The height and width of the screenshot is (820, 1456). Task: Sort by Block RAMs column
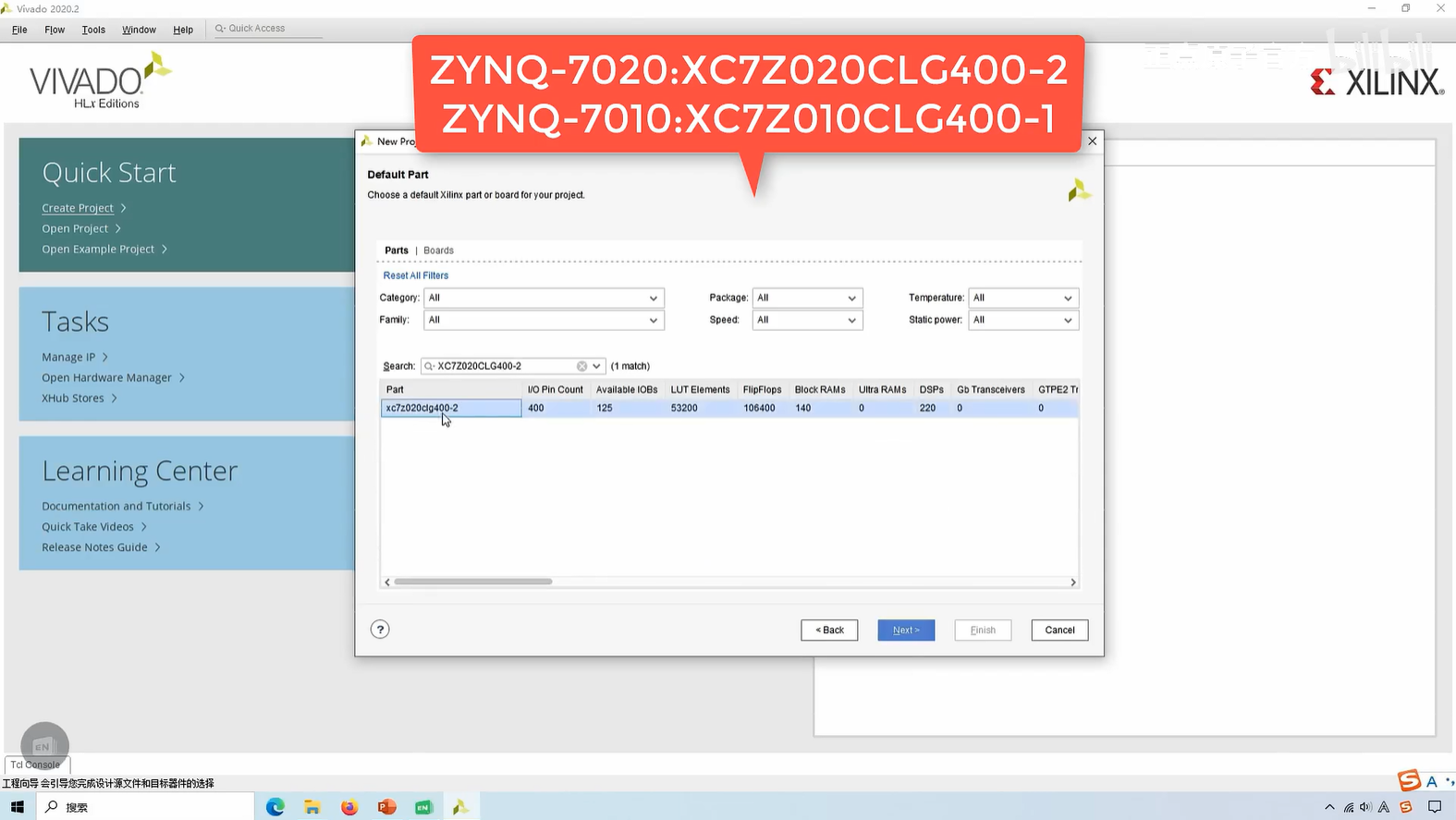[x=820, y=389]
